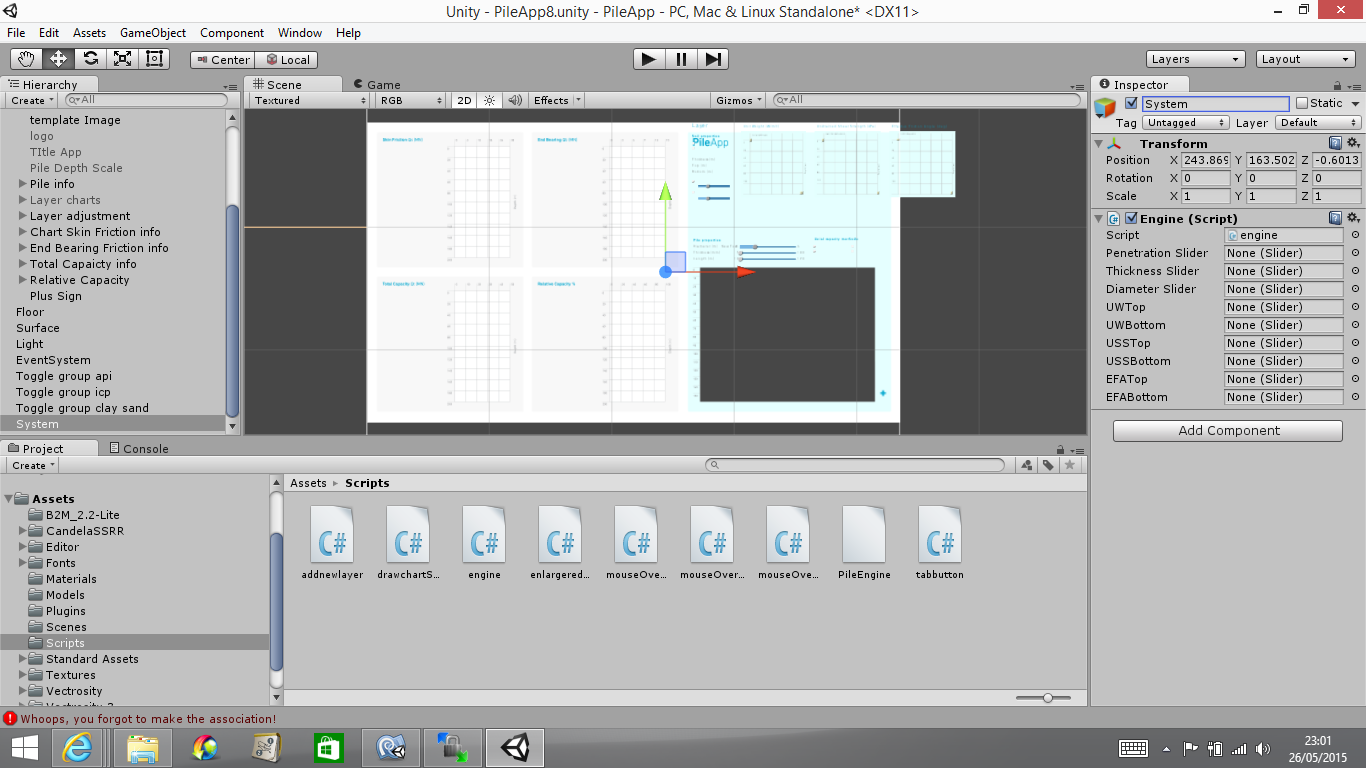The width and height of the screenshot is (1366, 768).
Task: Open Hierarchy Create button
Action: [x=32, y=100]
